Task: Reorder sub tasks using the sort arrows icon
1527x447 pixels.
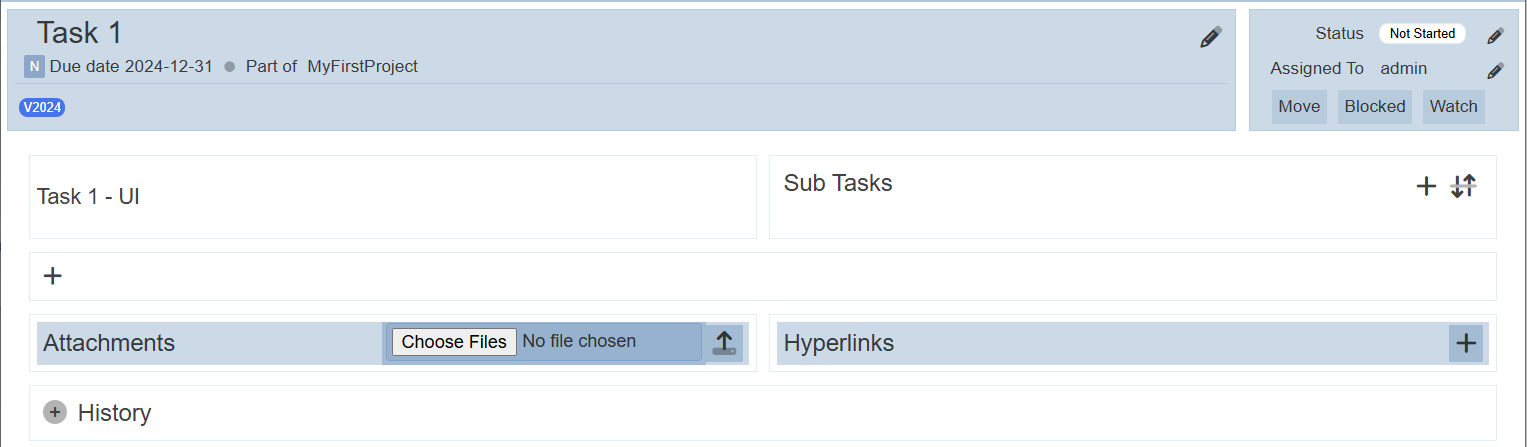Action: [1463, 186]
